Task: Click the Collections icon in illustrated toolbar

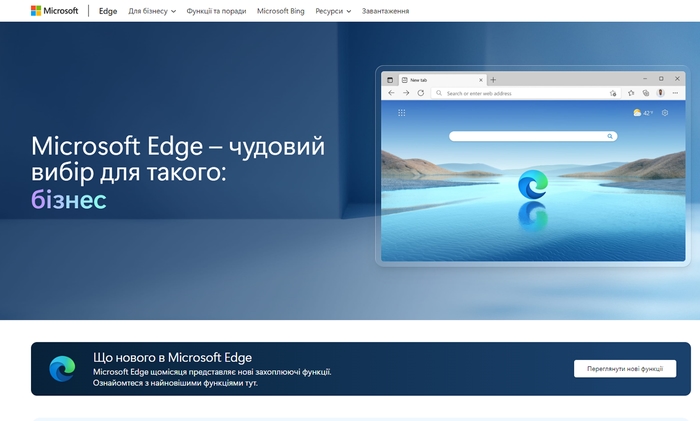Action: click(646, 93)
